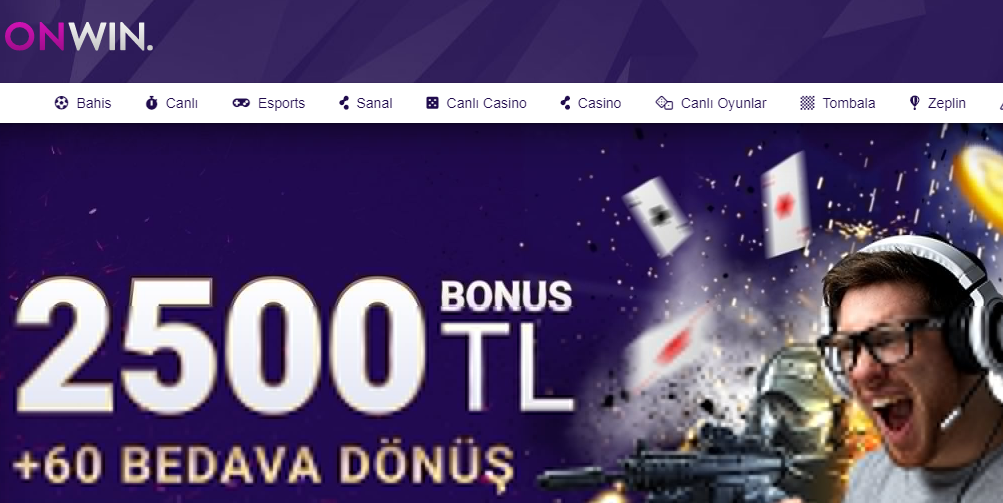The height and width of the screenshot is (503, 1003).
Task: Click the soccer ball icon beside Bahis
Action: click(x=61, y=103)
